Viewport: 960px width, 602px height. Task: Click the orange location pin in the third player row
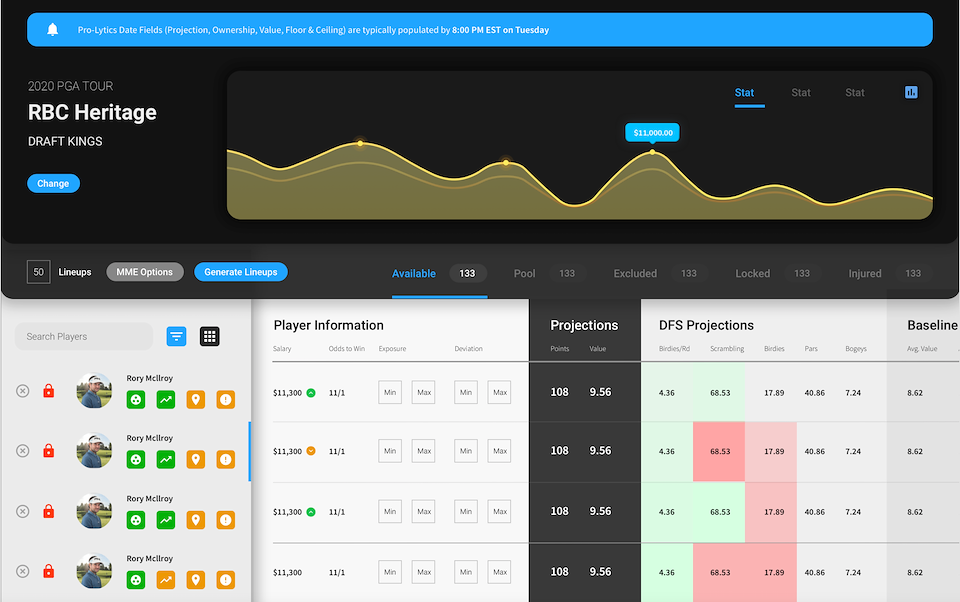196,520
